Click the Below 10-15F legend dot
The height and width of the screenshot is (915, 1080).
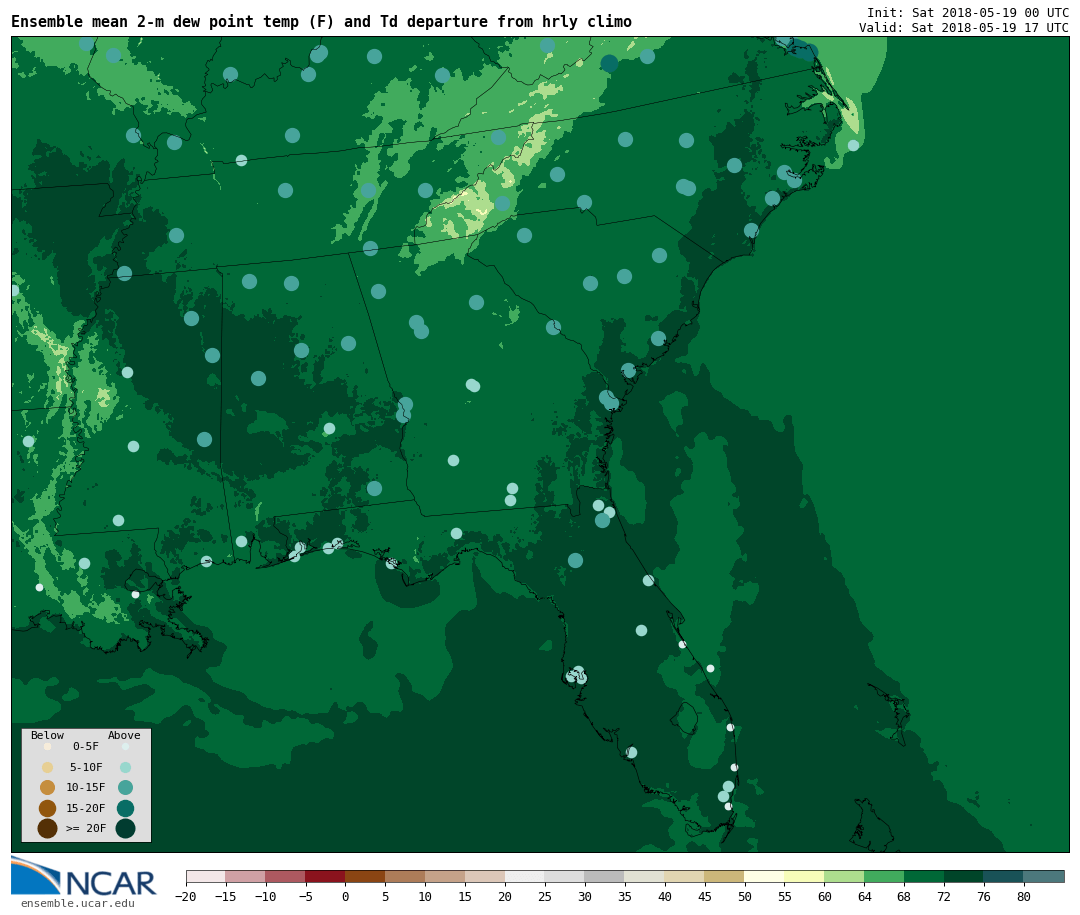click(x=48, y=788)
